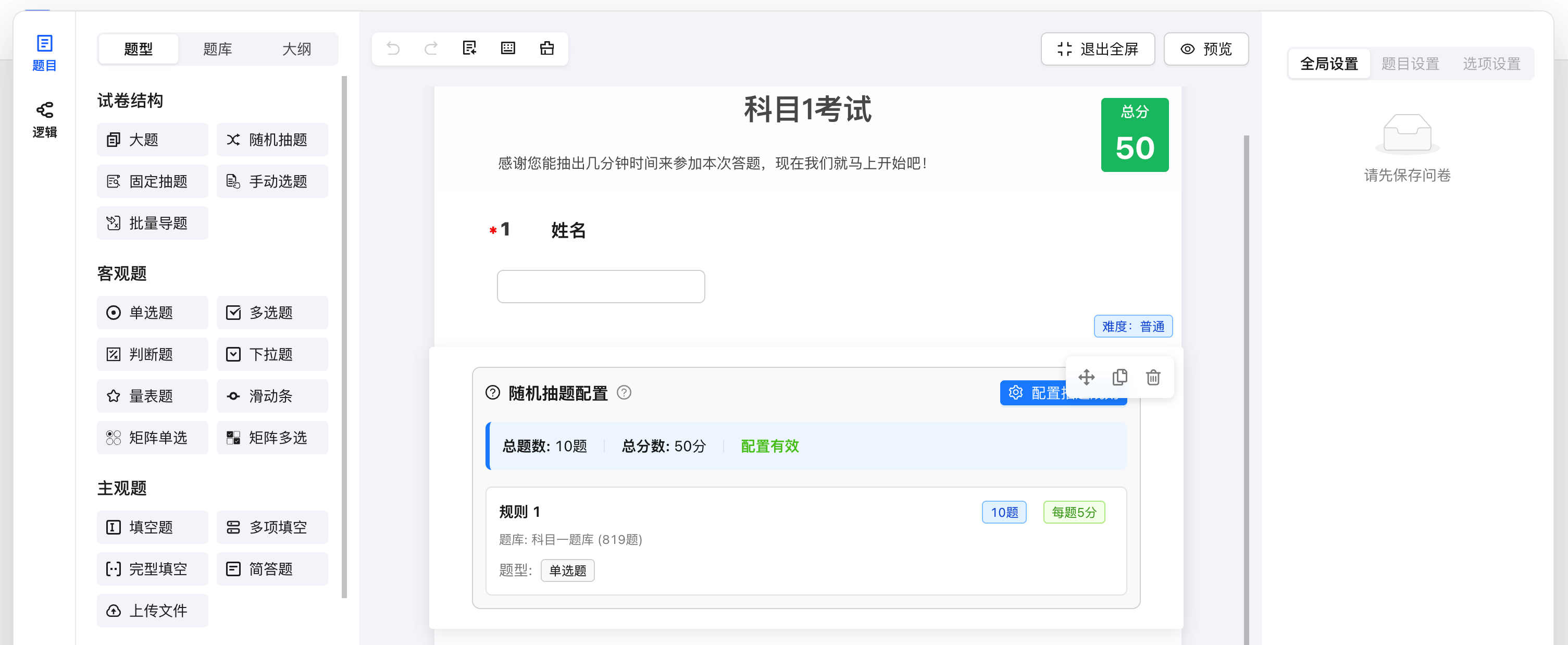
Task: Add a 随机抽题 block
Action: coord(272,140)
